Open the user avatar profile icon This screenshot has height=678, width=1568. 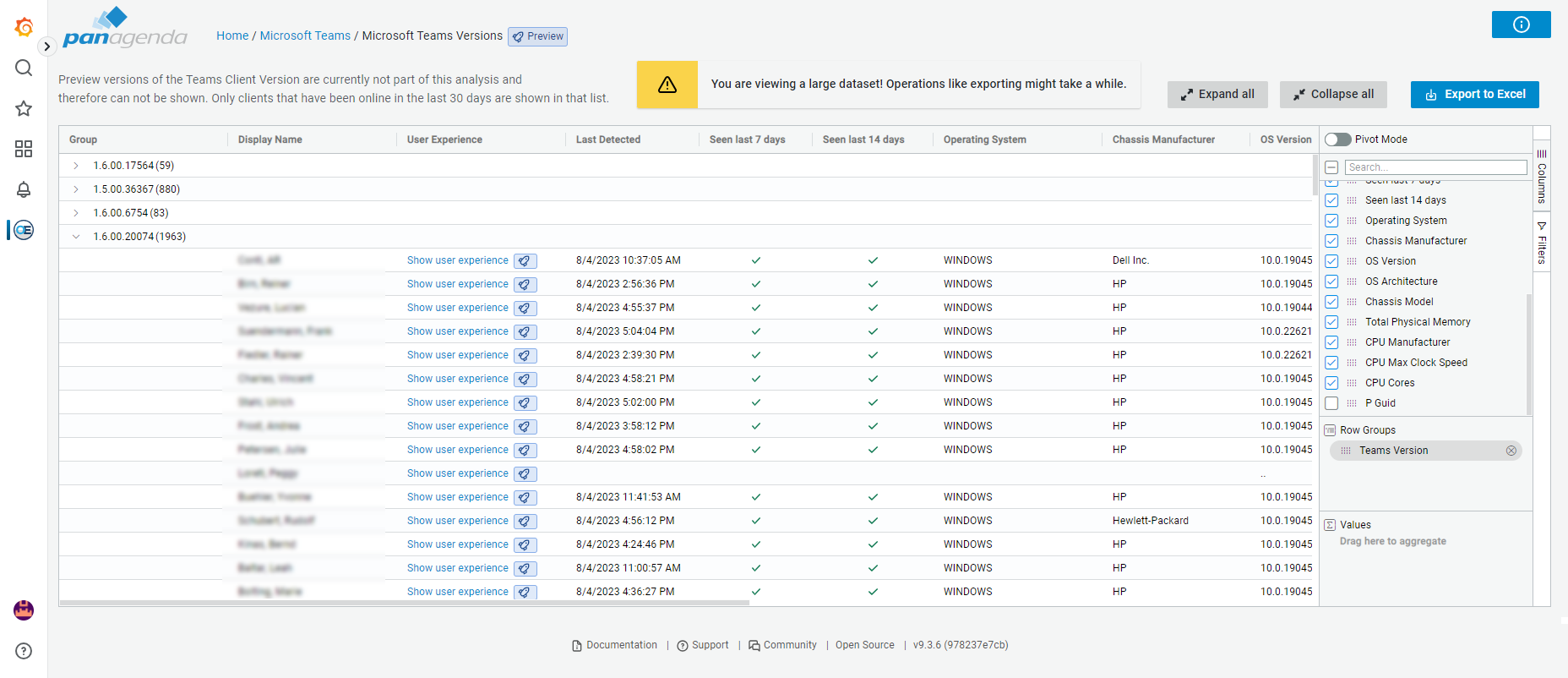(x=24, y=610)
